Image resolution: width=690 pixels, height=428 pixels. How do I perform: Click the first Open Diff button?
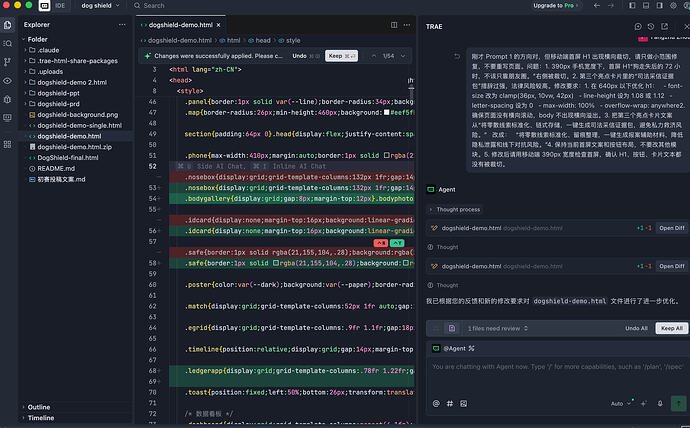pos(672,228)
